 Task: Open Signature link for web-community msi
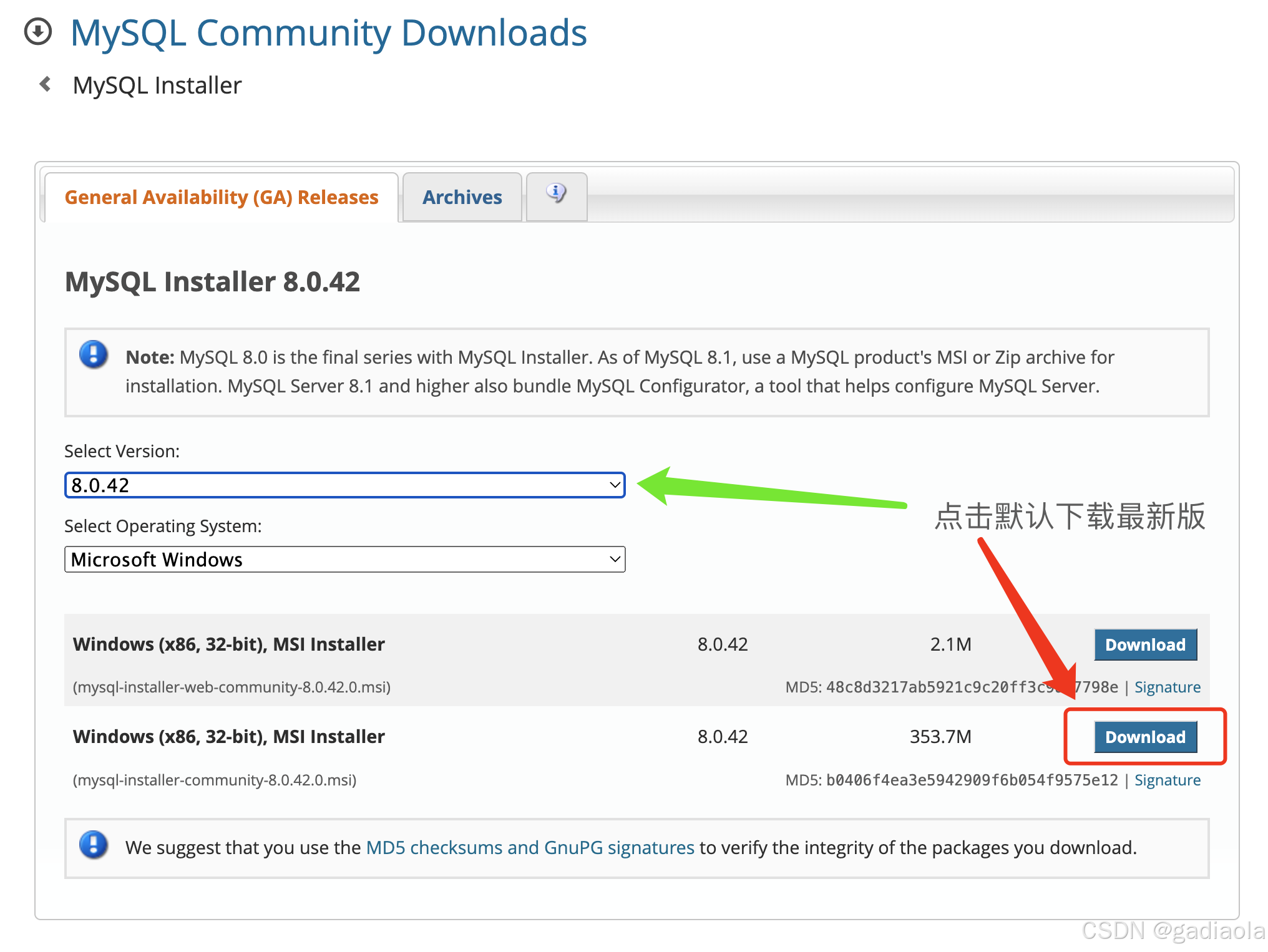[1167, 687]
